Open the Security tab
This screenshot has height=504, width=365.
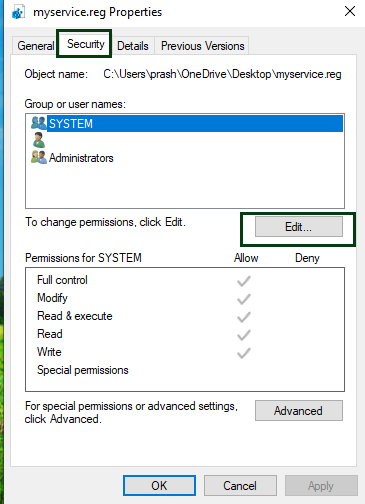tap(86, 44)
